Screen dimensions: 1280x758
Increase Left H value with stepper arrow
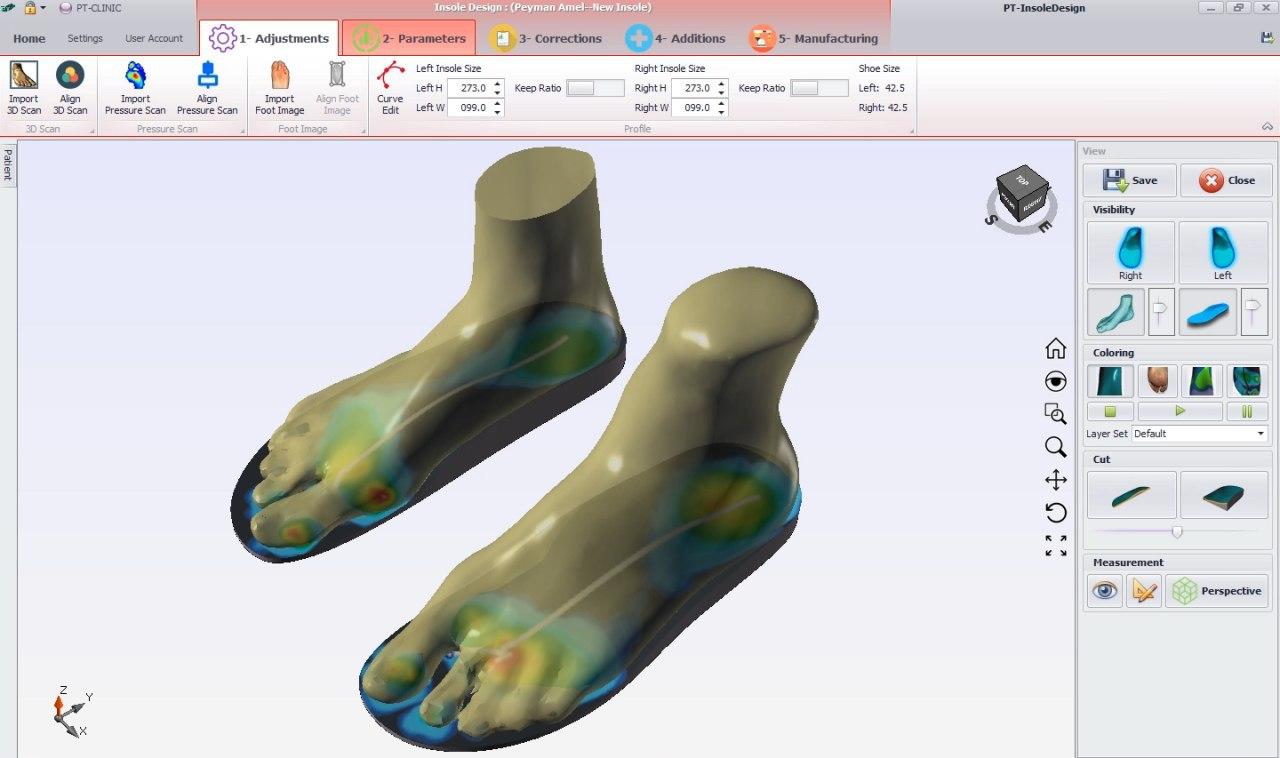tap(498, 84)
